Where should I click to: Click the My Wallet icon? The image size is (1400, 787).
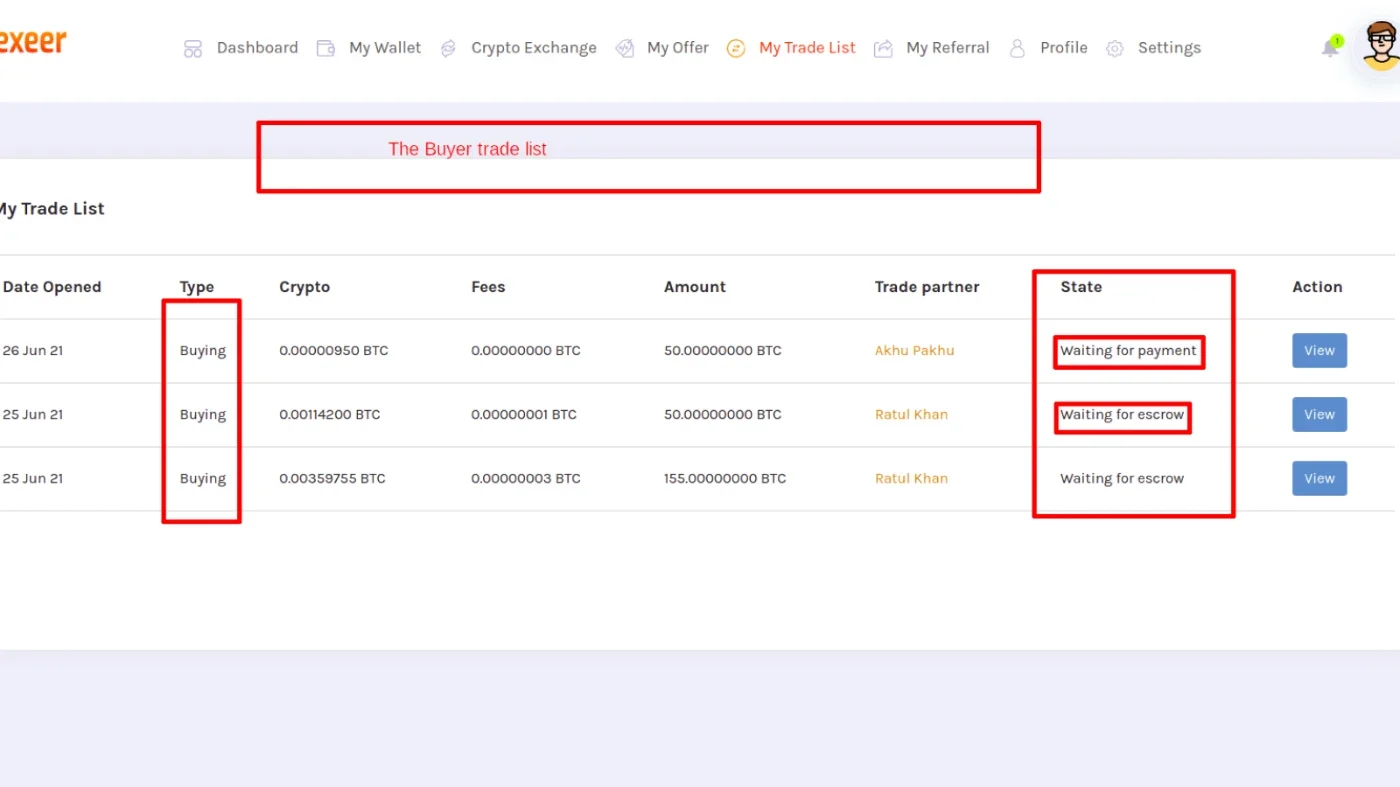(x=325, y=48)
